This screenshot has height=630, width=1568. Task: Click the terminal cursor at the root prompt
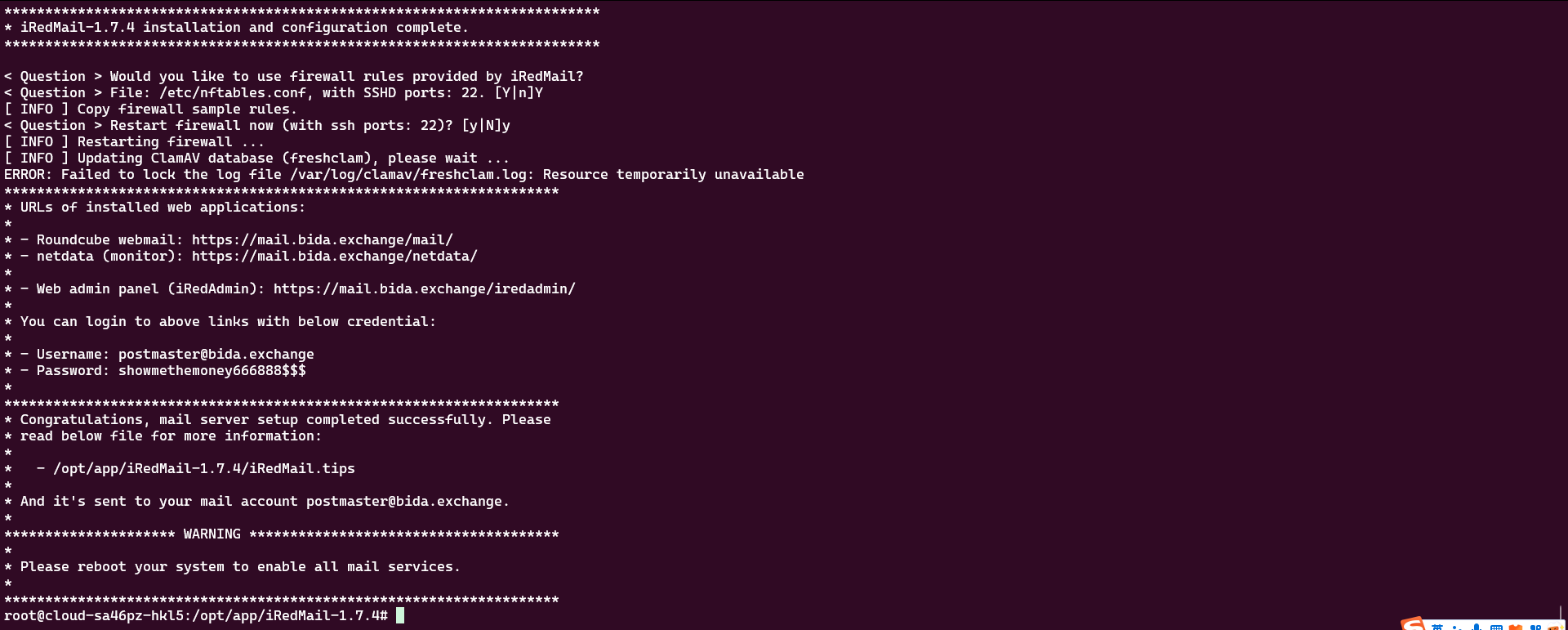click(400, 615)
